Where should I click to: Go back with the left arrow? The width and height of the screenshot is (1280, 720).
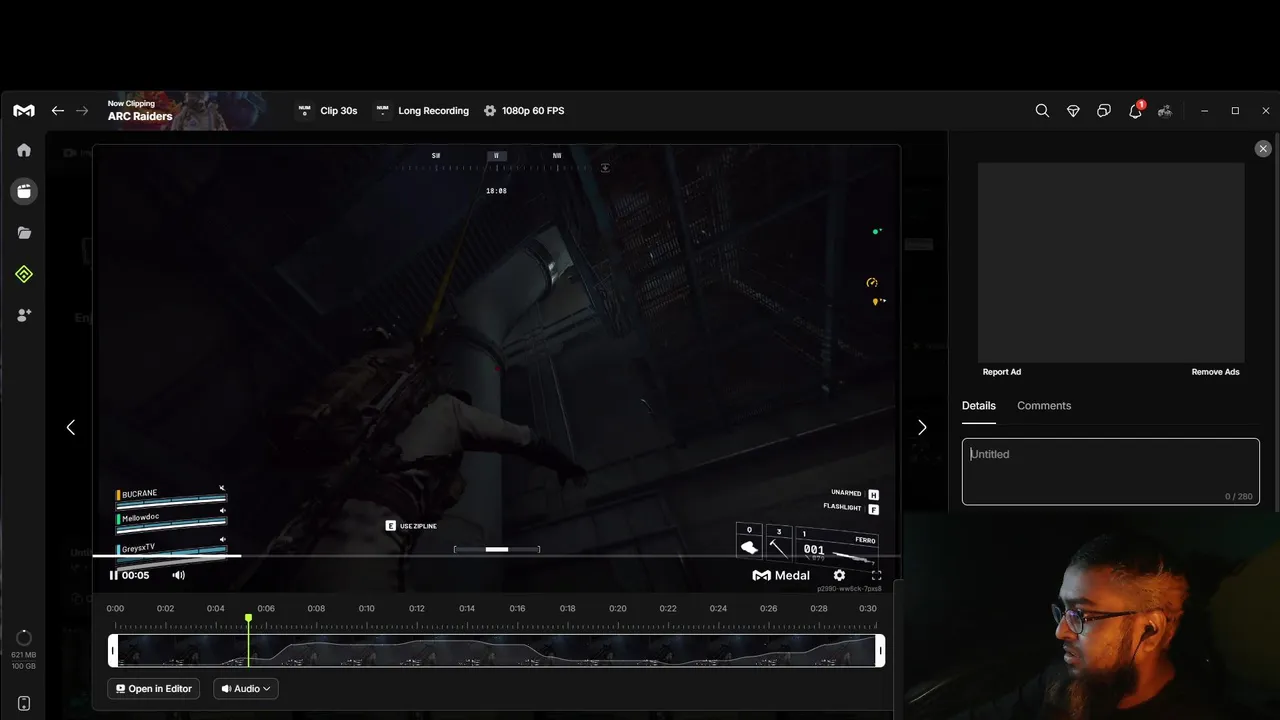pyautogui.click(x=58, y=111)
